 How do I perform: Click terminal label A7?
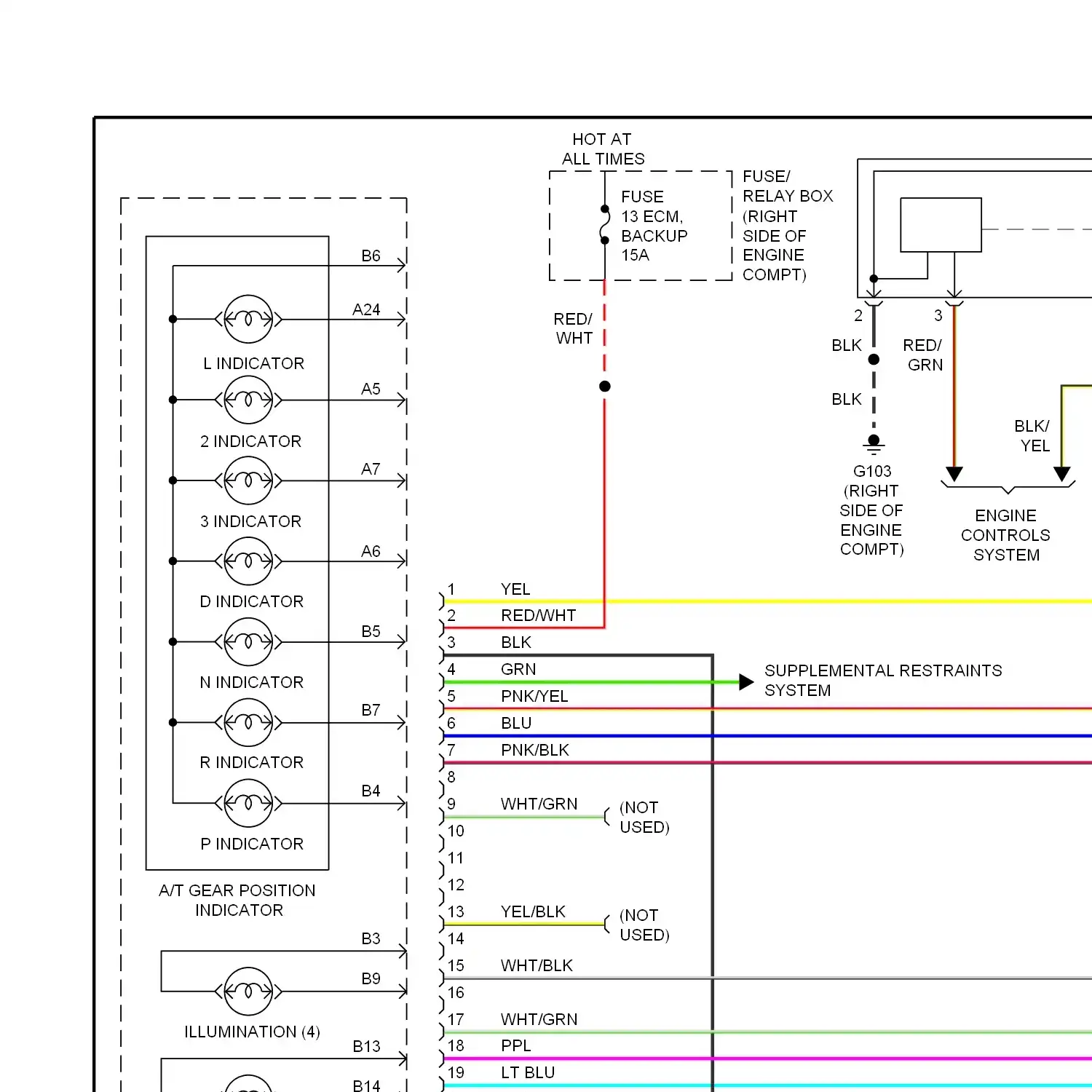point(371,469)
